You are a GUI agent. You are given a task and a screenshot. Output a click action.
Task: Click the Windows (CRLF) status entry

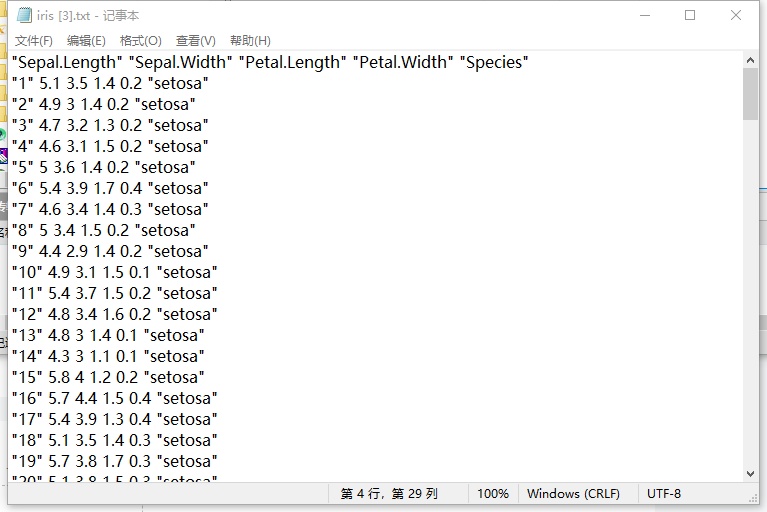pyautogui.click(x=573, y=494)
